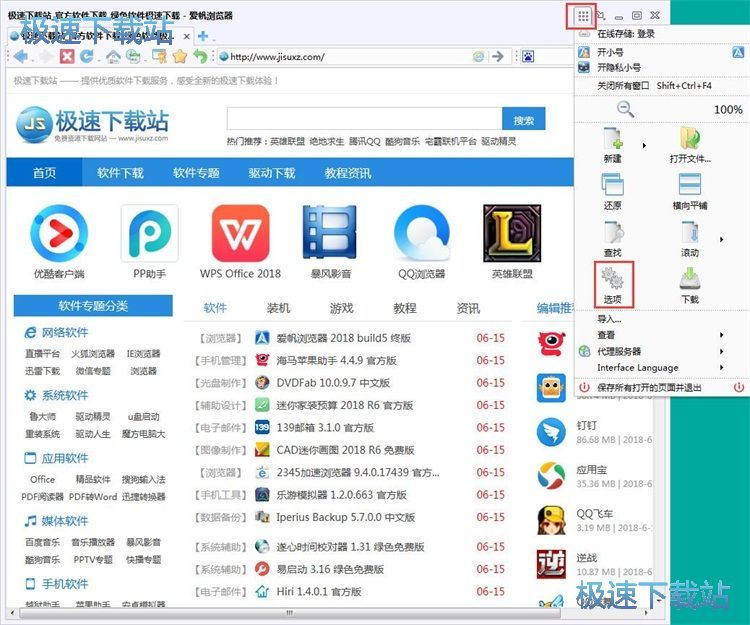Screen dimensions: 750x625
Task: Open 139邮箱 3.1.0 官方版 link
Action: (x=325, y=428)
